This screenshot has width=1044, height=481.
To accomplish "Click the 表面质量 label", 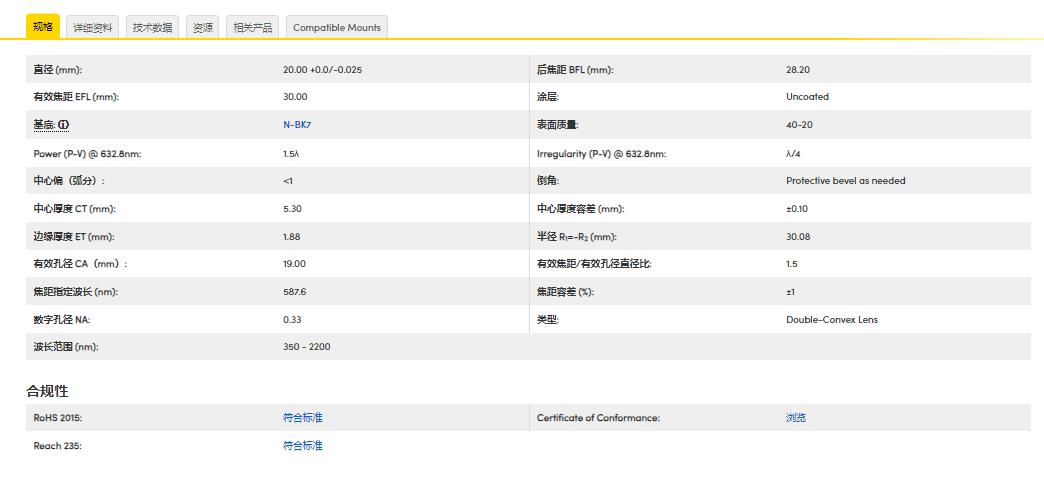I will 558,125.
